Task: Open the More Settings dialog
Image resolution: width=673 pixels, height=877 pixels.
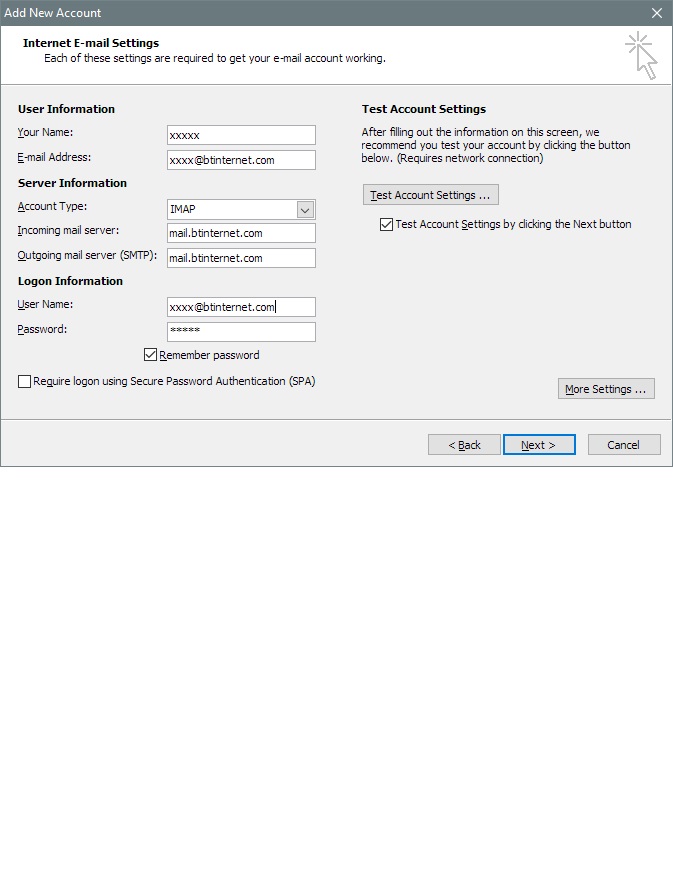Action: pyautogui.click(x=606, y=389)
